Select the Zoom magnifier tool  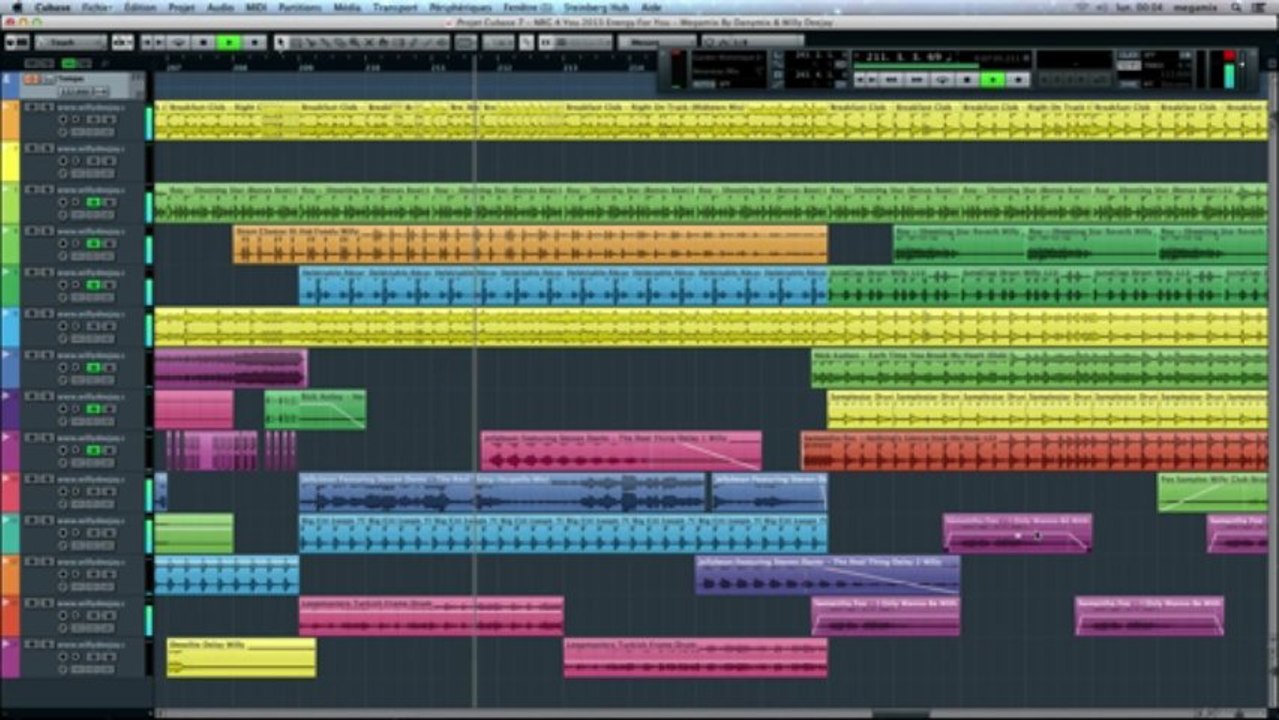tap(354, 42)
